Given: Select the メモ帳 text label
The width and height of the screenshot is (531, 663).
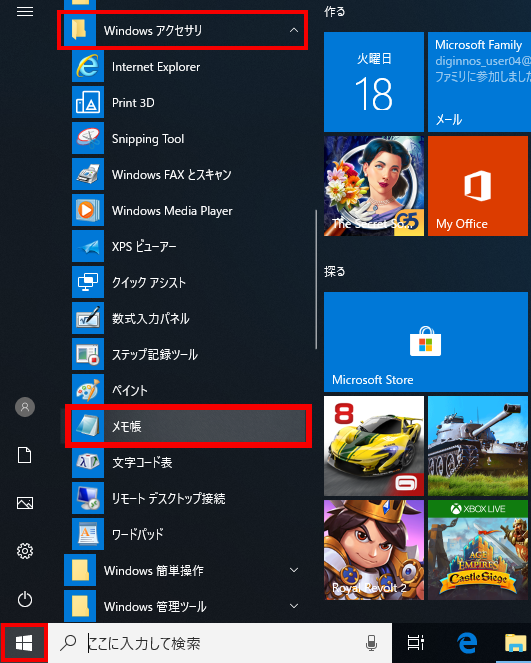Looking at the screenshot, I should coord(126,426).
